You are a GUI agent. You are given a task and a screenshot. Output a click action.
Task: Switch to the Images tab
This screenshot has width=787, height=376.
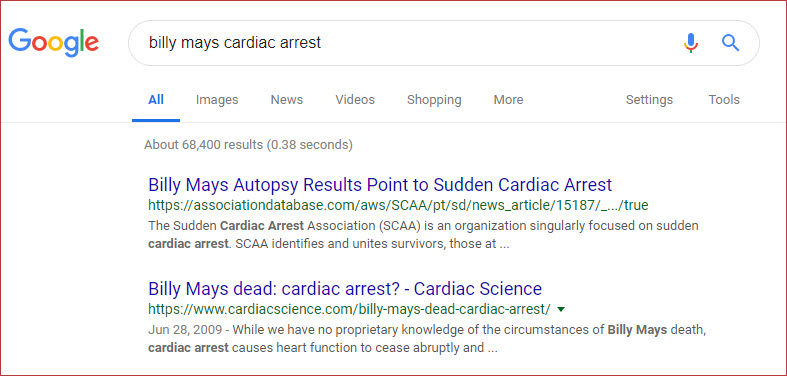click(217, 100)
